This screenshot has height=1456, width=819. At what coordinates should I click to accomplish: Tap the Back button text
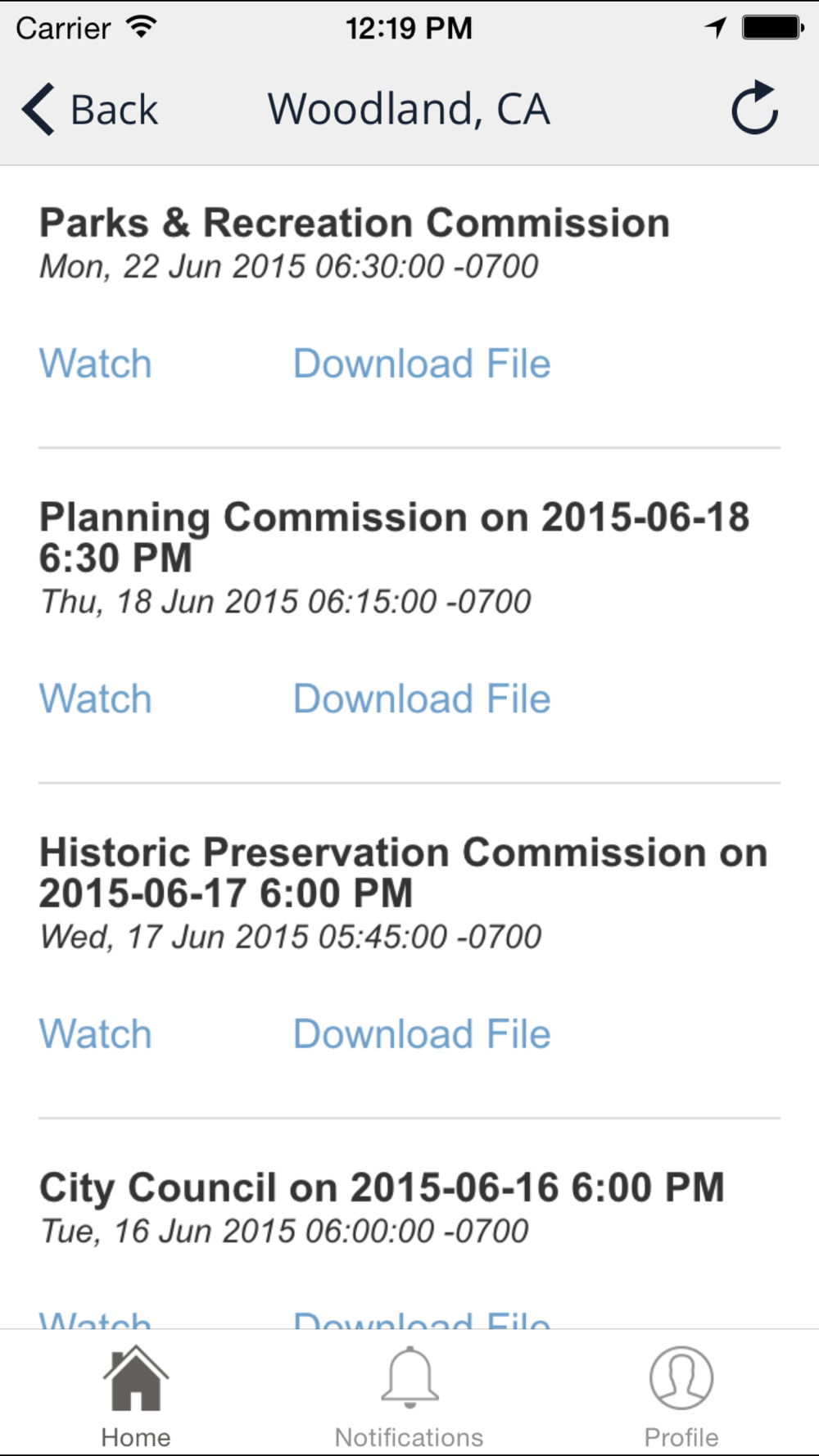tap(114, 110)
